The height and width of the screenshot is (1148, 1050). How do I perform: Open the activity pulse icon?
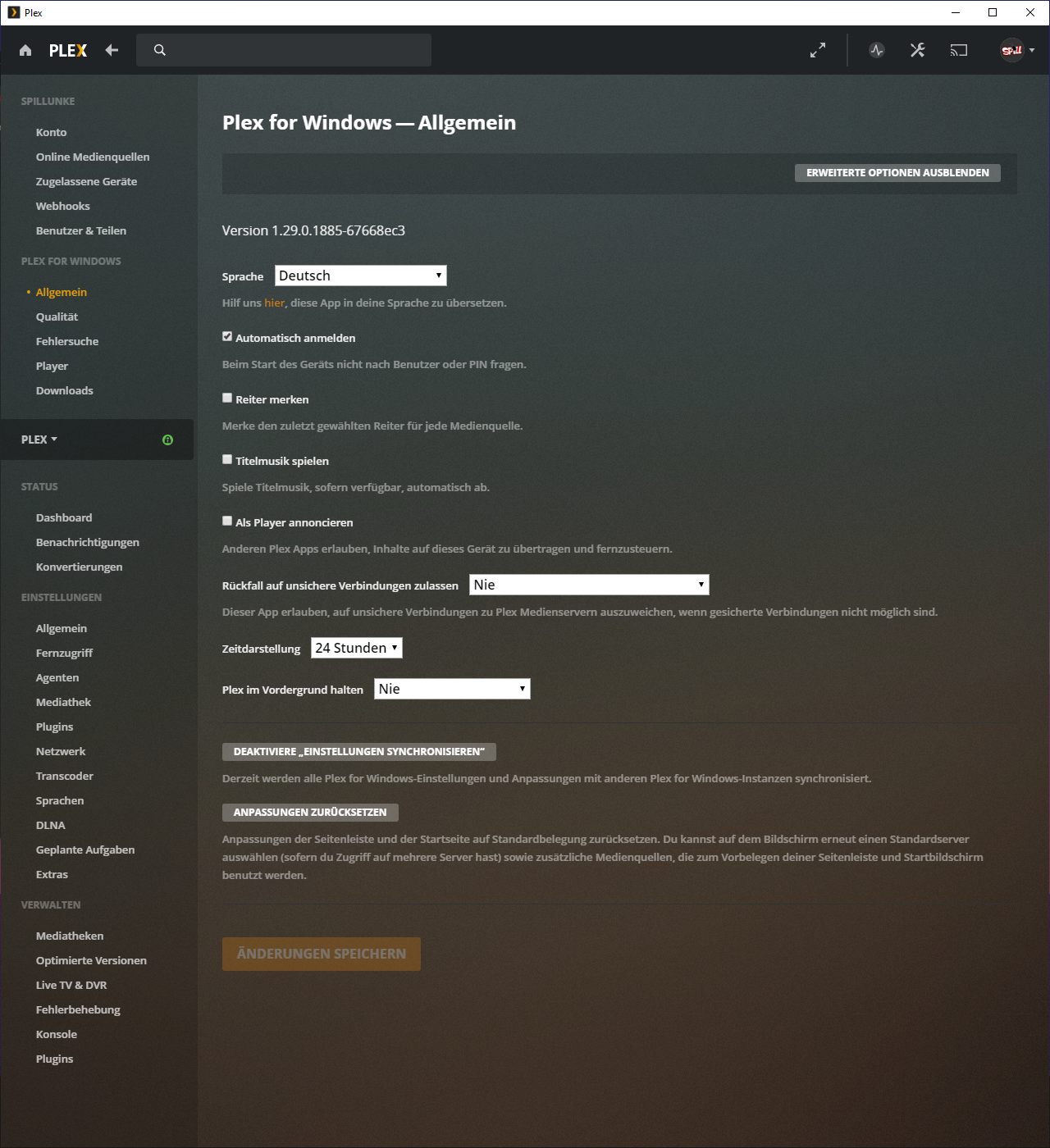pyautogui.click(x=877, y=50)
